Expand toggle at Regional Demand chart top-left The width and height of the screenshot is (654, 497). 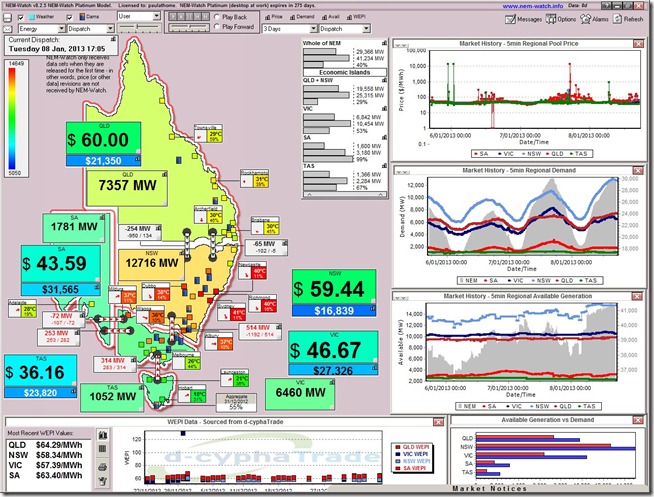402,171
